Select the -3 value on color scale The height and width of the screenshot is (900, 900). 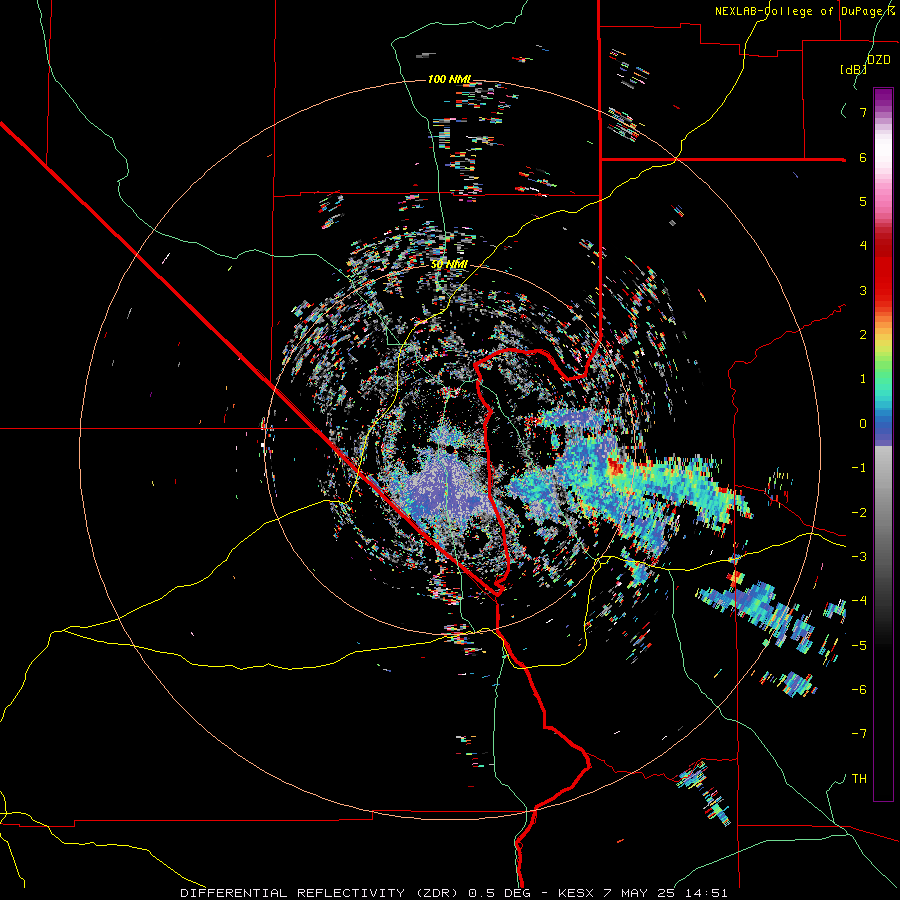859,557
